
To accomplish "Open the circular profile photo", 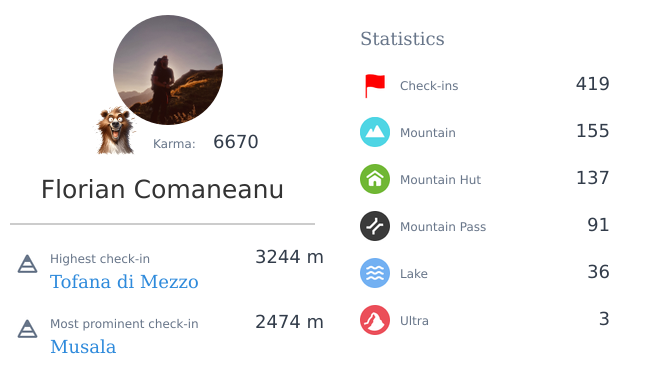I will [168, 70].
